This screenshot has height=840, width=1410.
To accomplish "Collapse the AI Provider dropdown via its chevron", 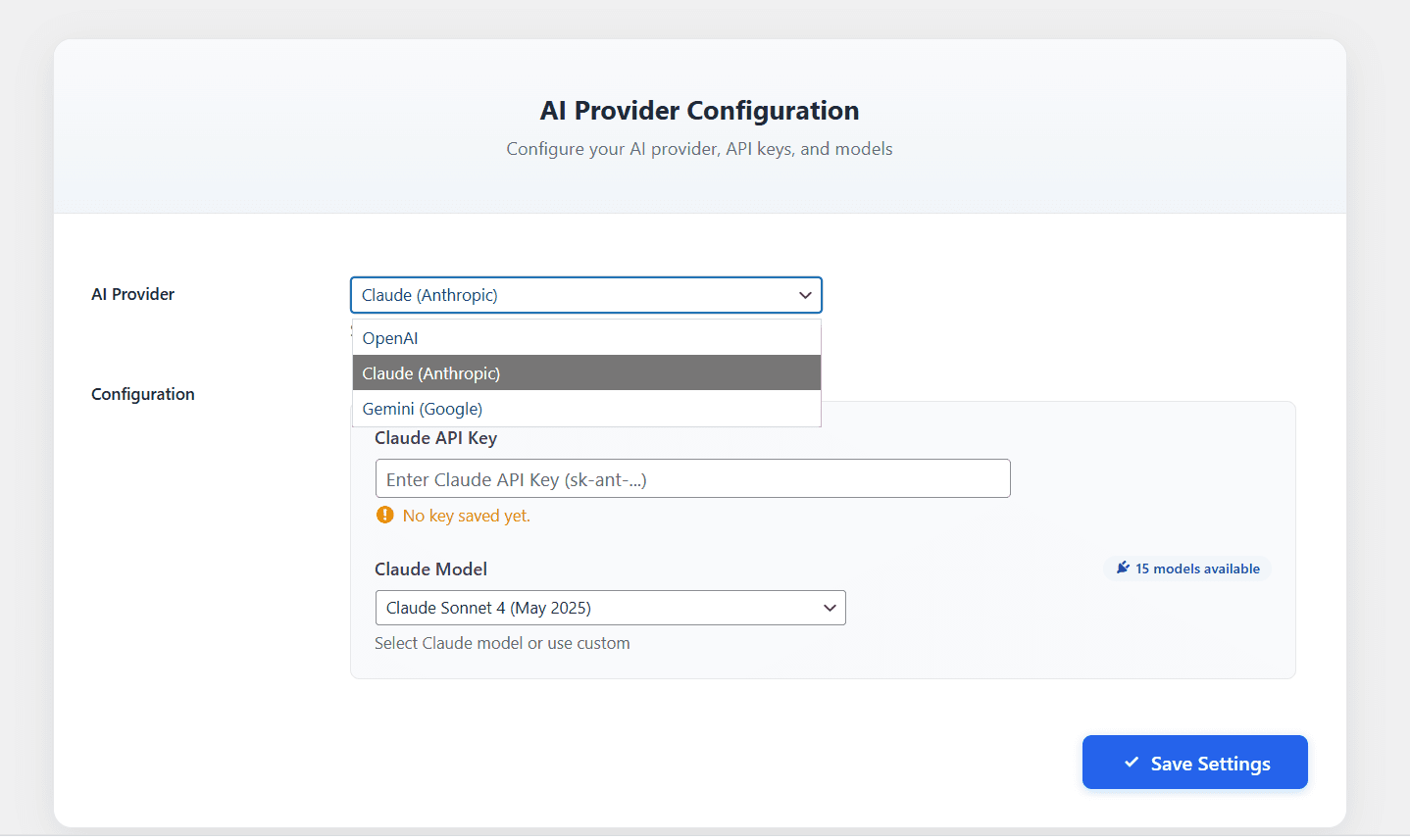I will coord(805,295).
